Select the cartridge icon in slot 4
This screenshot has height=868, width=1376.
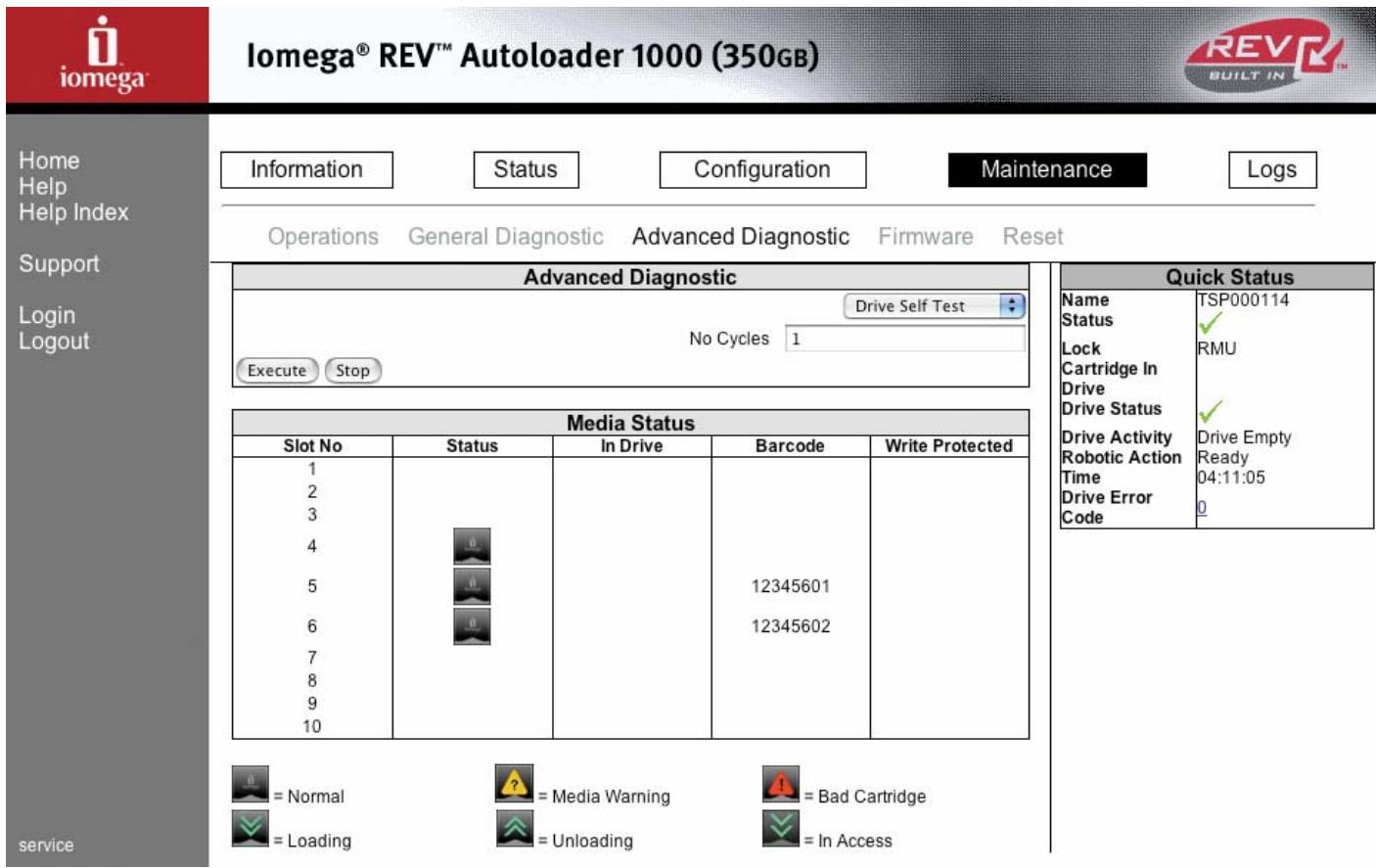[x=472, y=546]
